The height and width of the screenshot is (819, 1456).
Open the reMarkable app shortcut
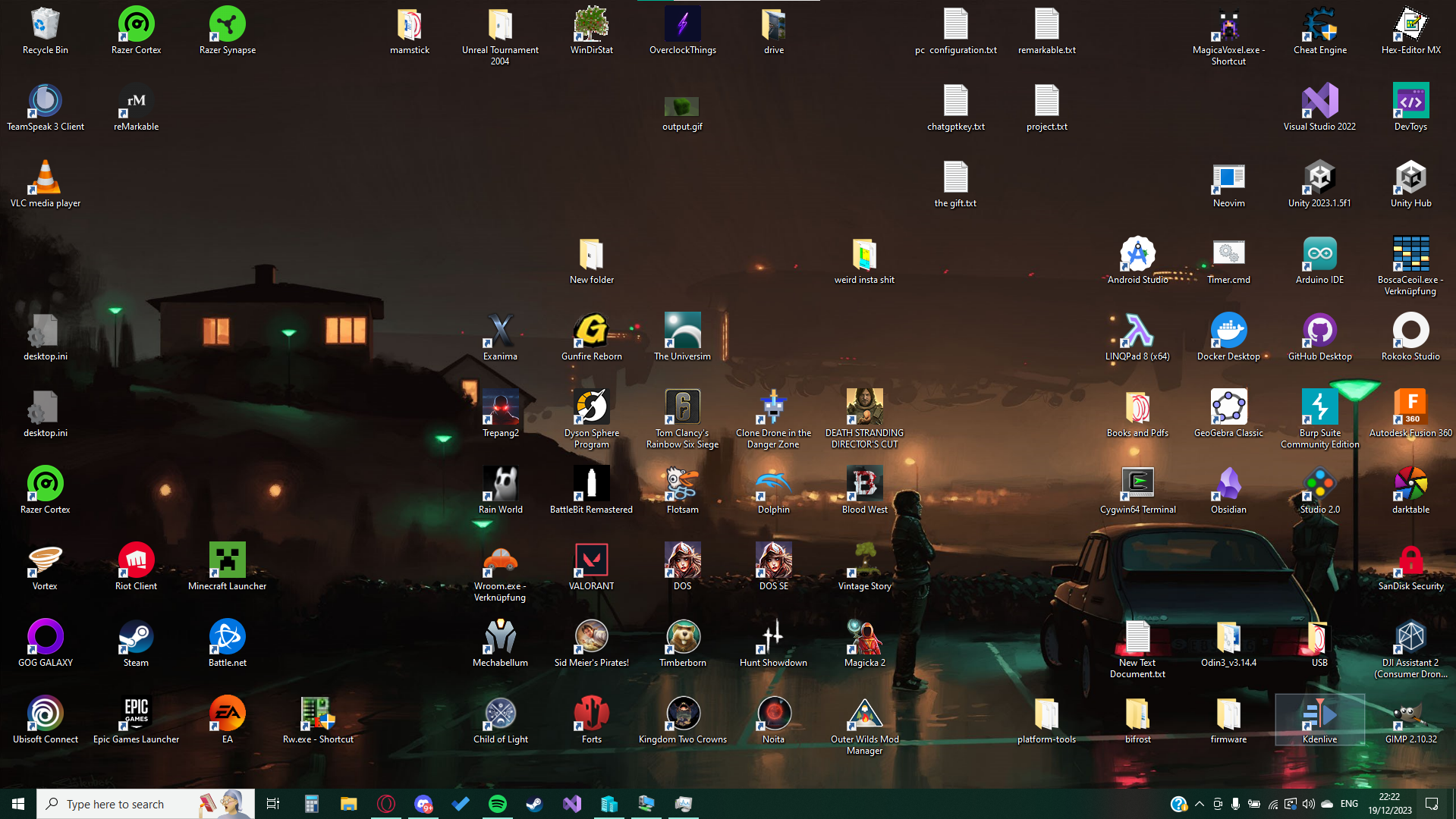137,107
